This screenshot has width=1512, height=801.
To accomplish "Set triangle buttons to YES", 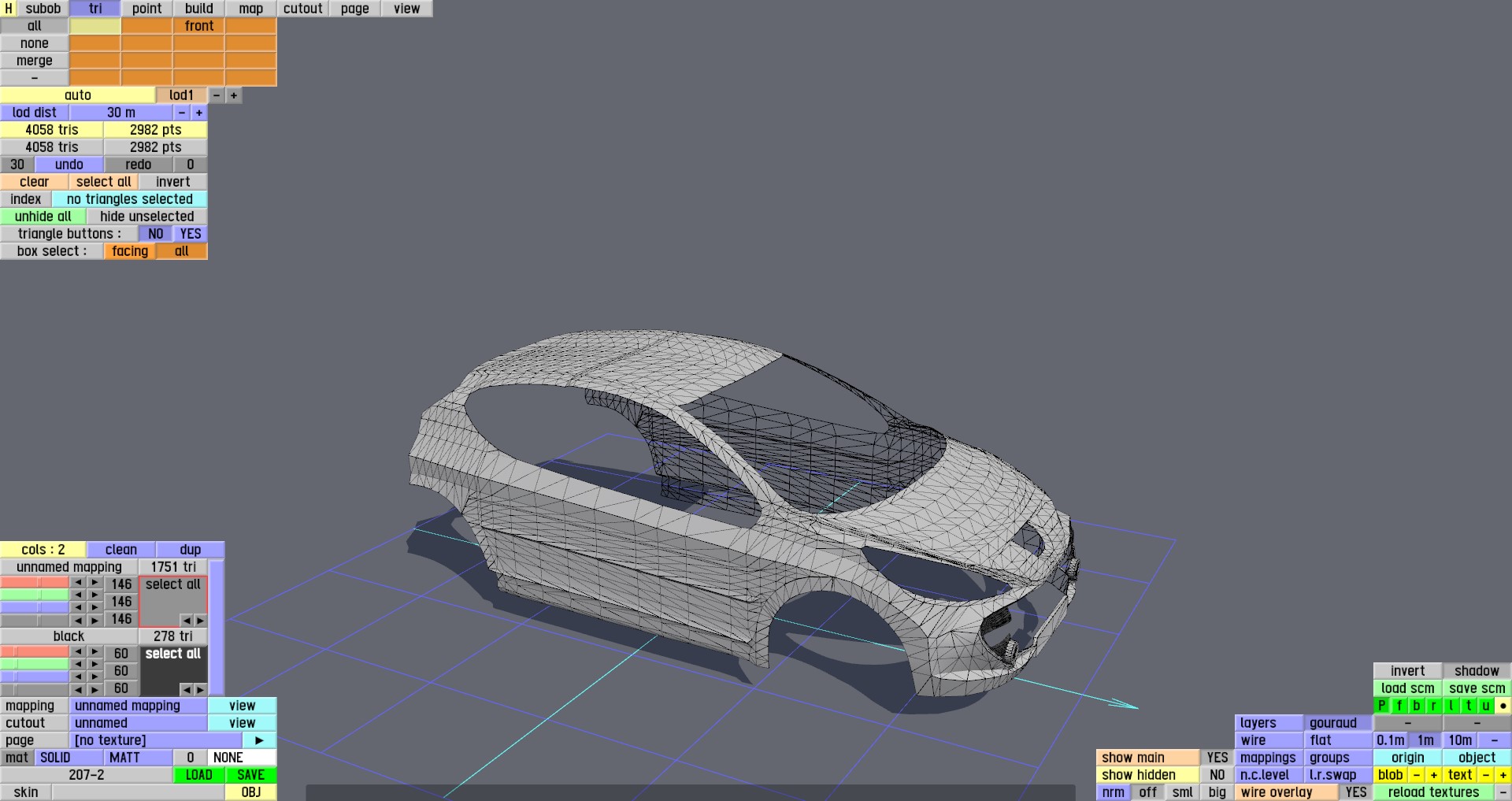I will 191,234.
